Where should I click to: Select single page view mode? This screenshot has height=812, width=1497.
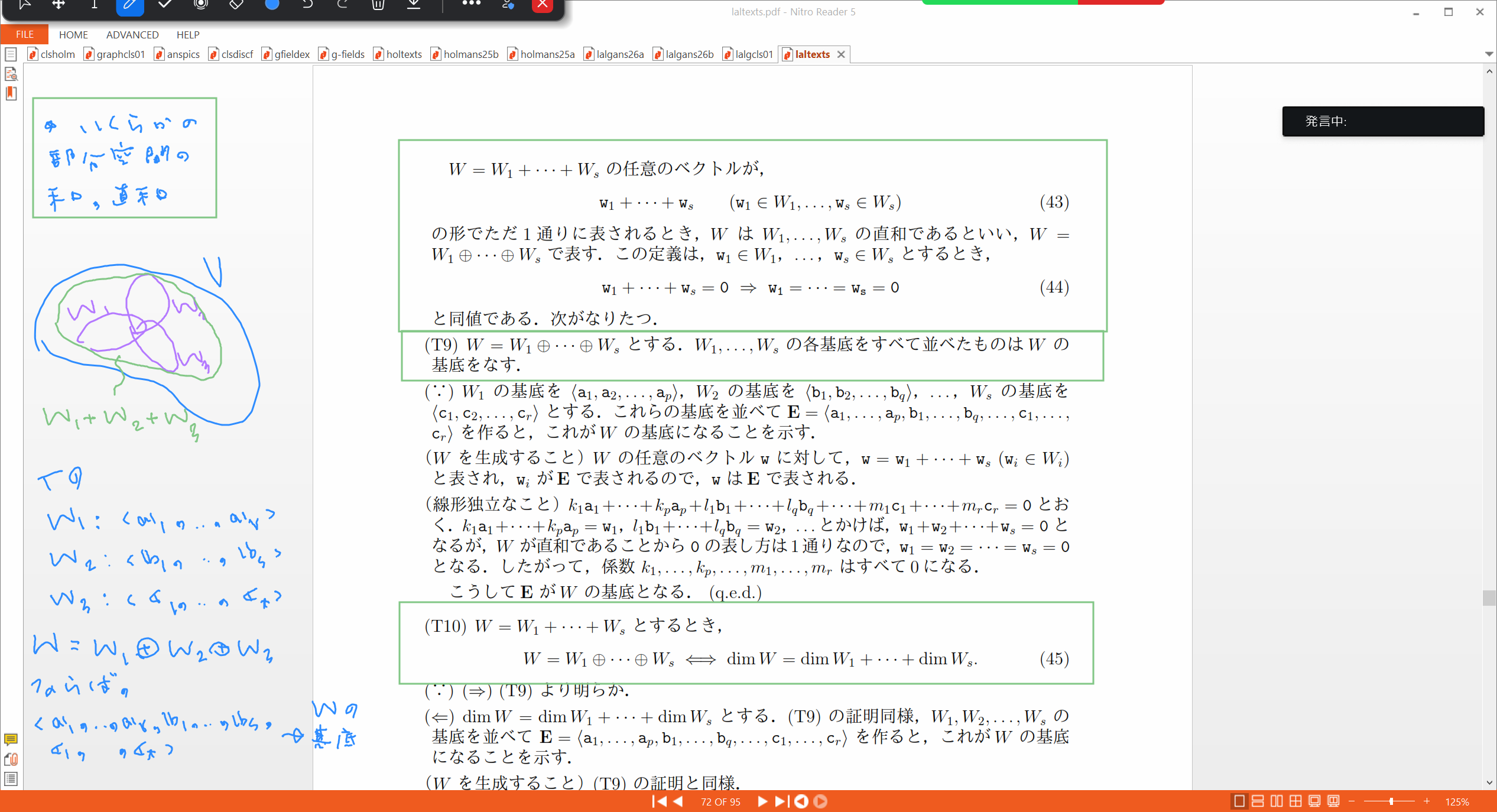point(1239,801)
